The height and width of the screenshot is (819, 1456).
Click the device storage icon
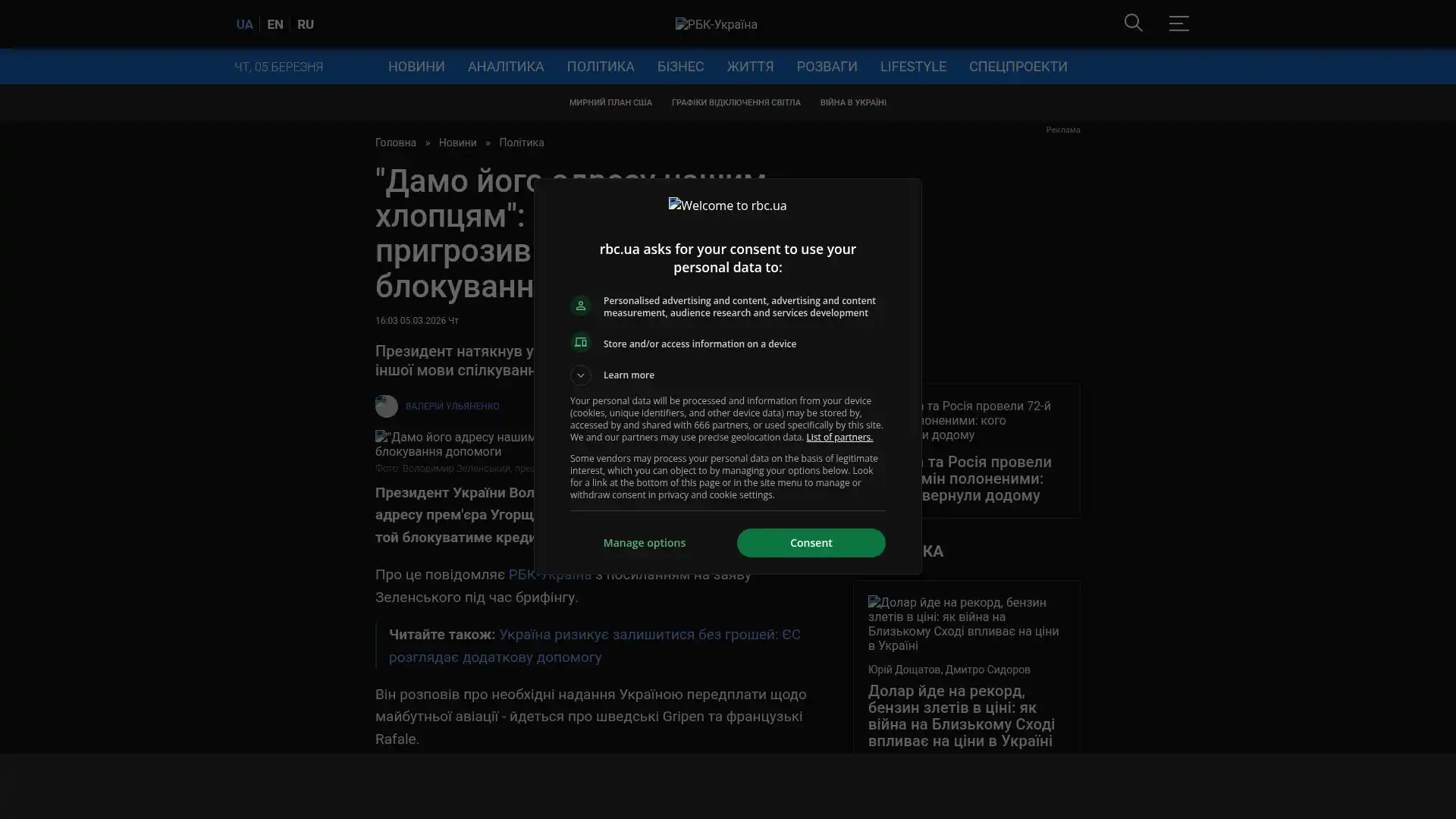(580, 343)
